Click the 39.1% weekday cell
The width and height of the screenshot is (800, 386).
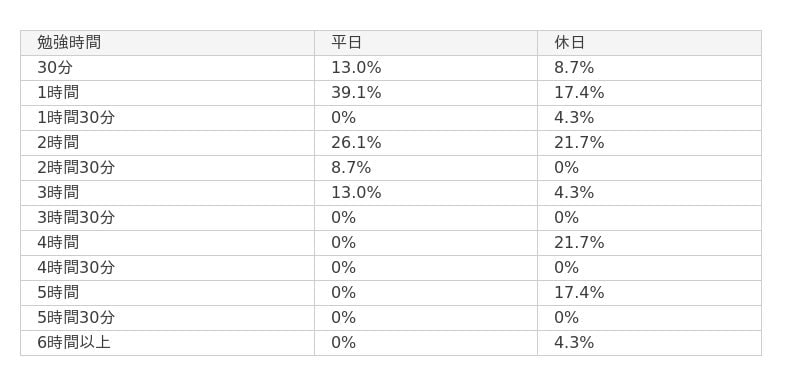356,93
